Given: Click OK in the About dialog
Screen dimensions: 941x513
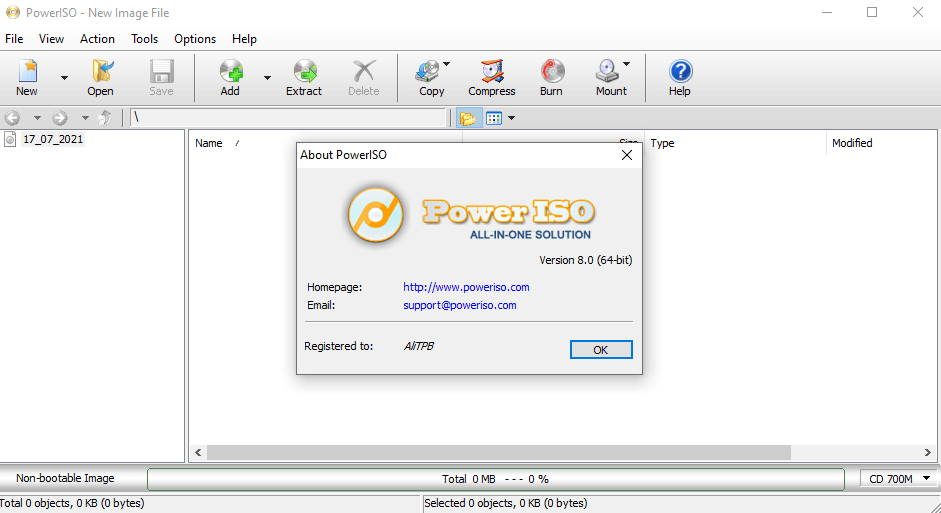Looking at the screenshot, I should (x=601, y=350).
